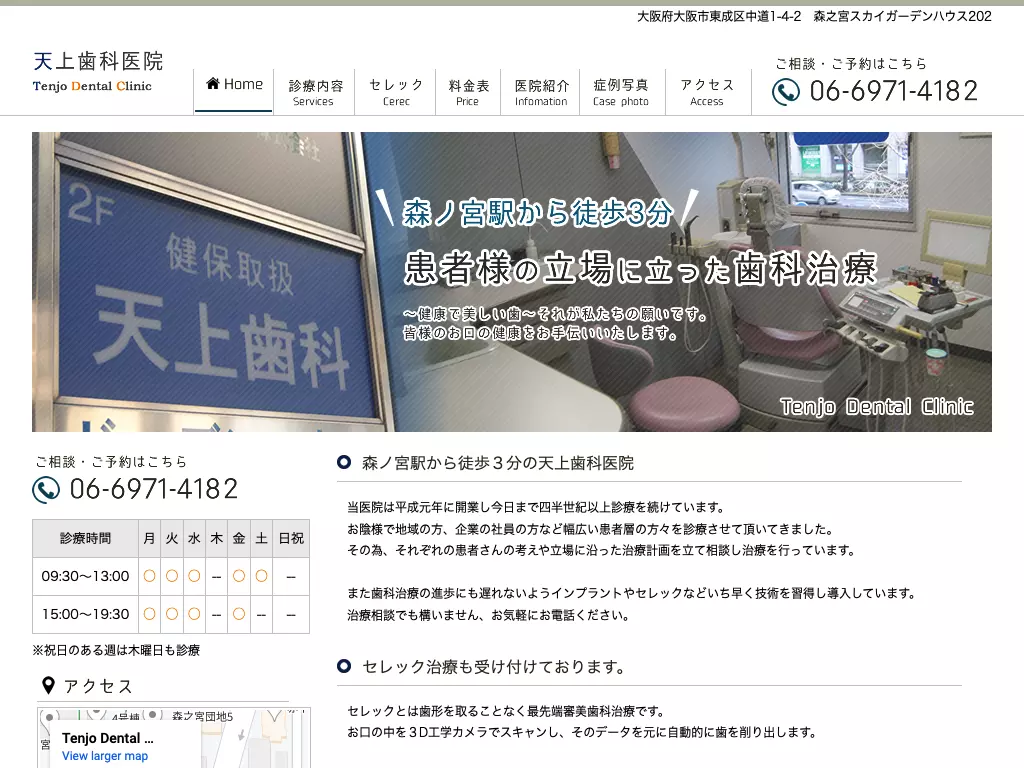Open the セレック Cerec menu item

396,92
